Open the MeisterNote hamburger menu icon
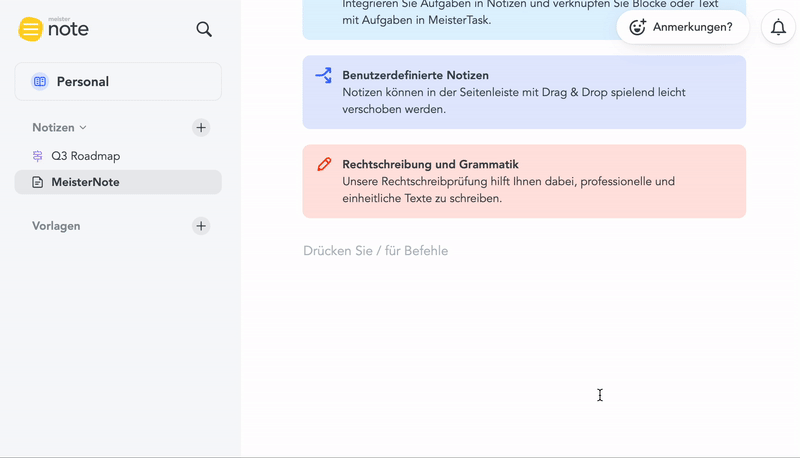Viewport: 800px width, 458px height. 31,29
